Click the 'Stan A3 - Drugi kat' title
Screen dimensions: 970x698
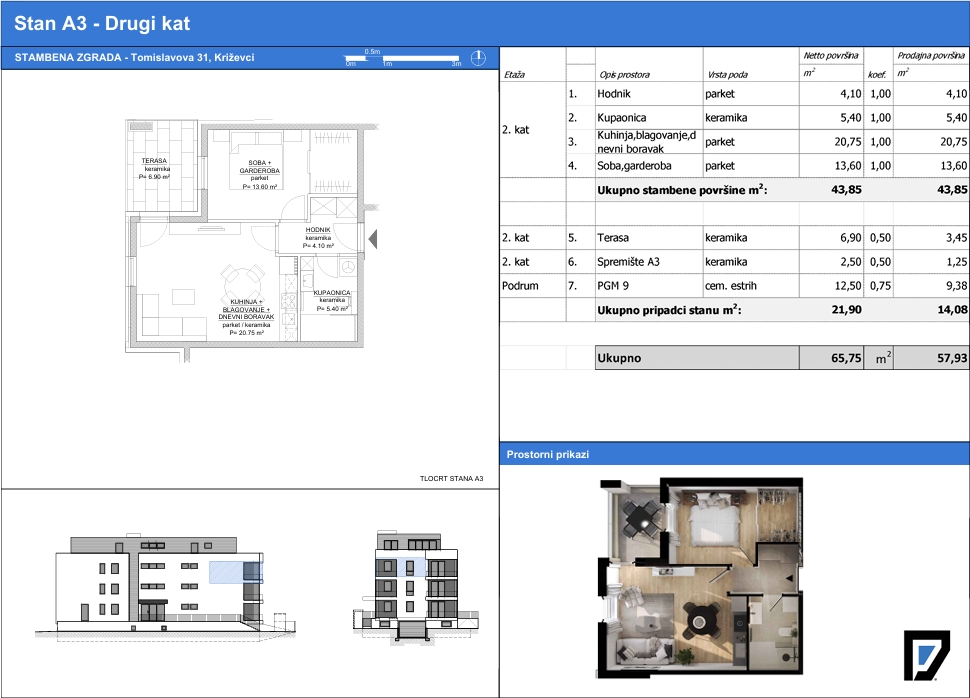pyautogui.click(x=102, y=24)
